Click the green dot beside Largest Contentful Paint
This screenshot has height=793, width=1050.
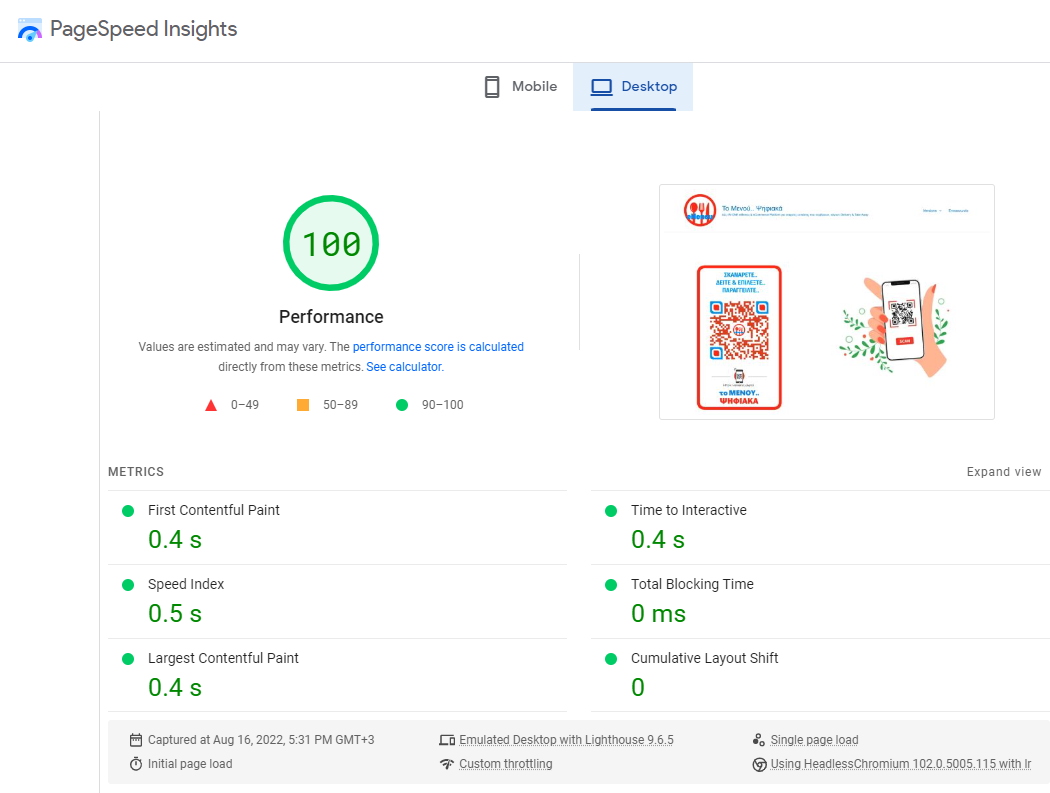pyautogui.click(x=128, y=659)
